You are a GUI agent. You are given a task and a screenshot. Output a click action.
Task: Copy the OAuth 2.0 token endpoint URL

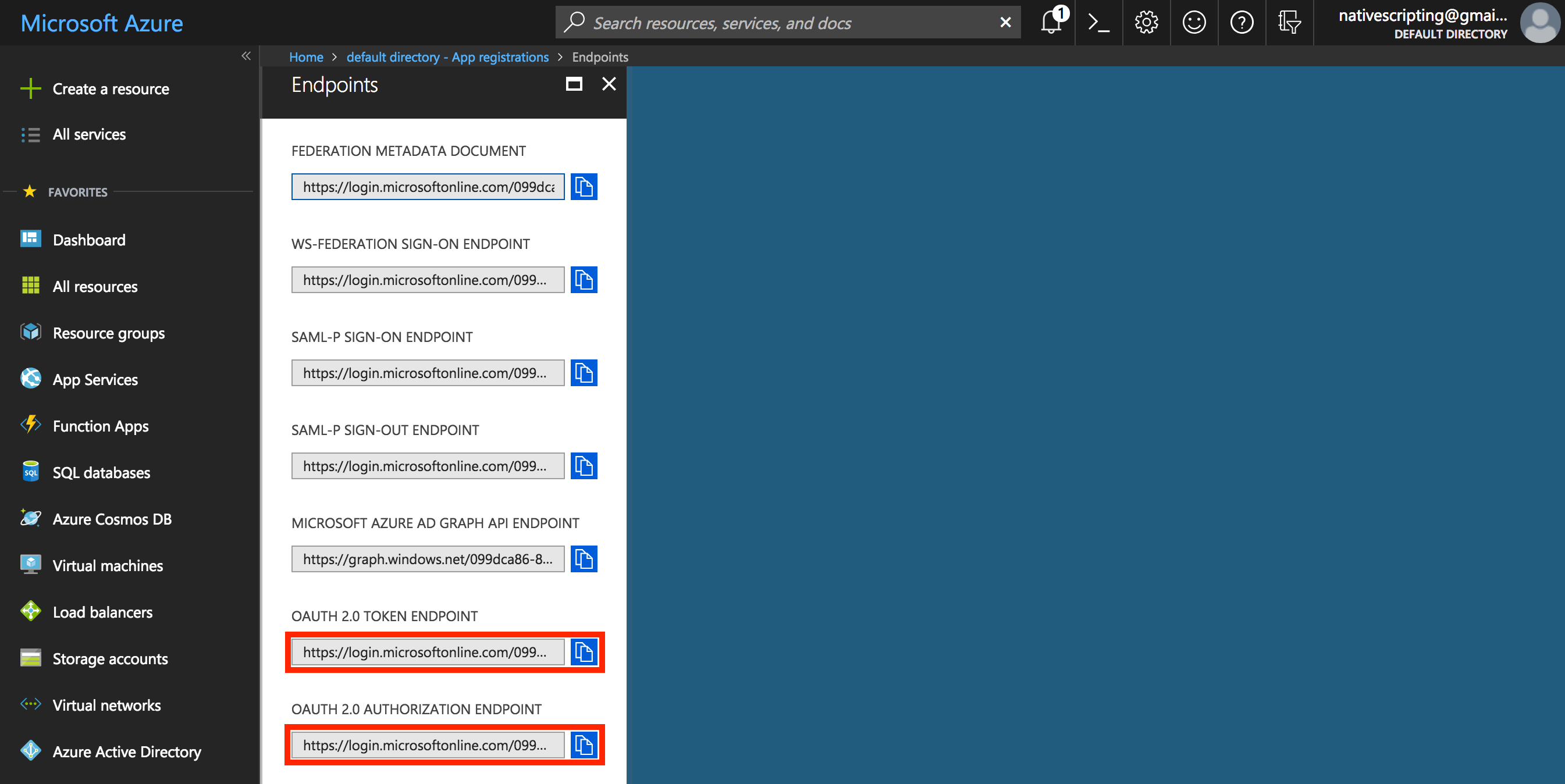pos(583,652)
